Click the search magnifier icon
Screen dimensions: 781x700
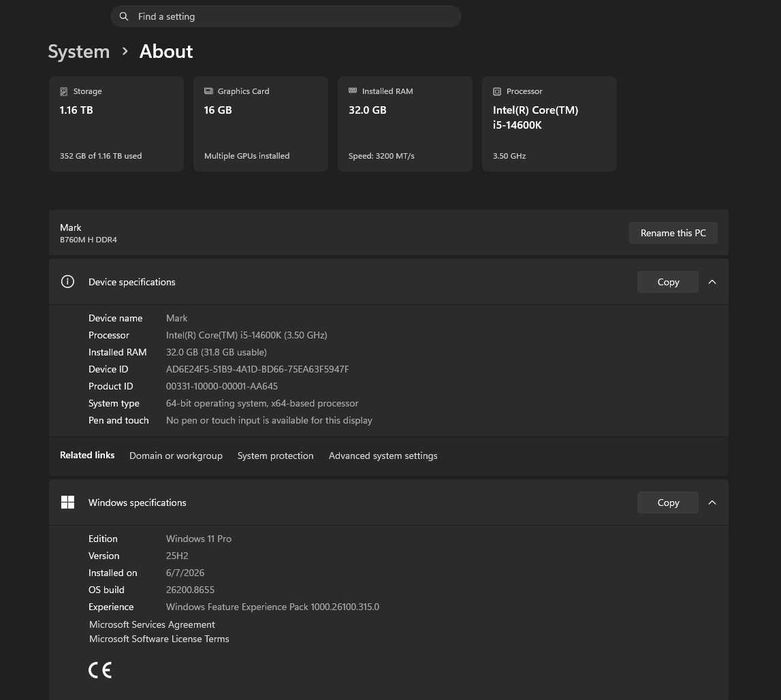[124, 16]
